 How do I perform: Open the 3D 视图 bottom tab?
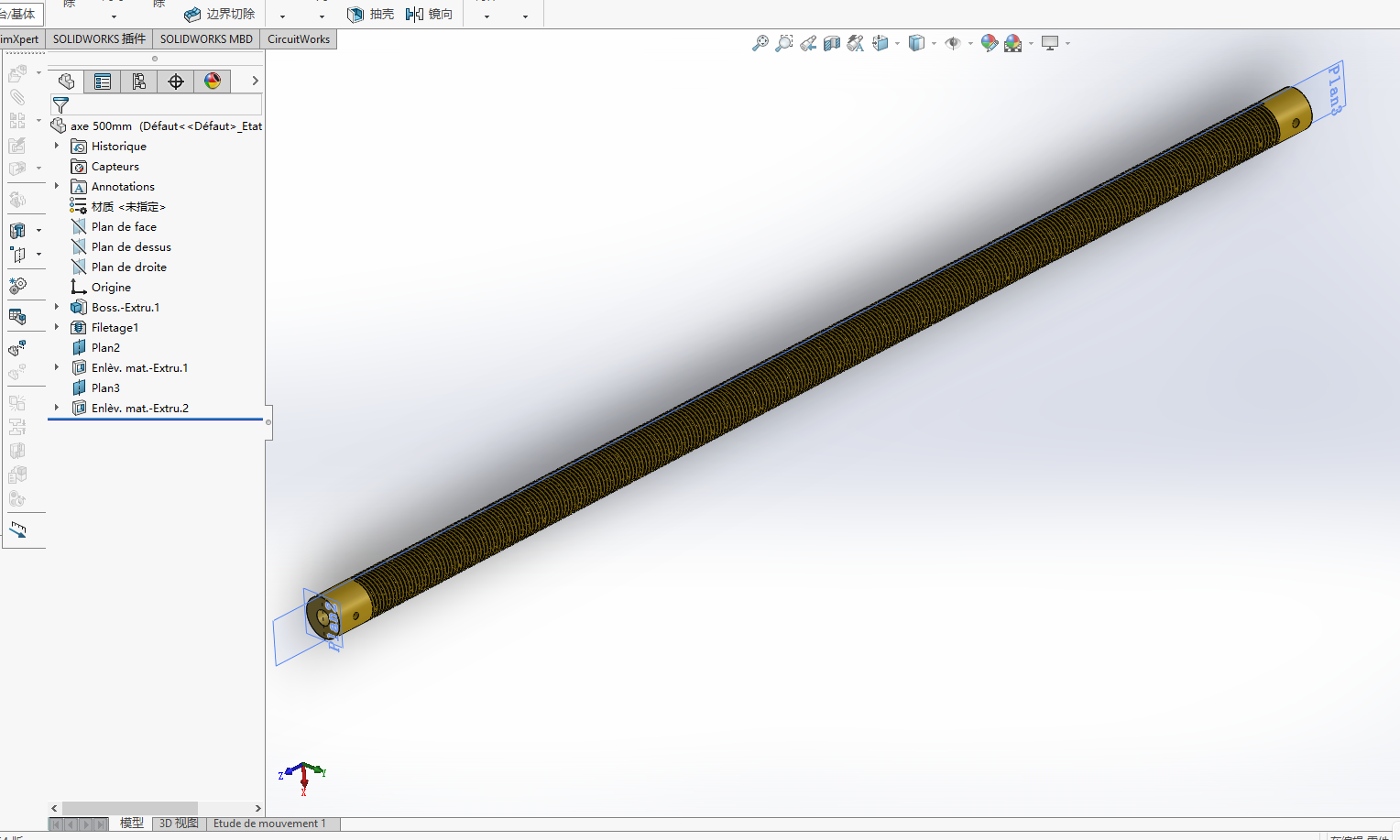(179, 823)
